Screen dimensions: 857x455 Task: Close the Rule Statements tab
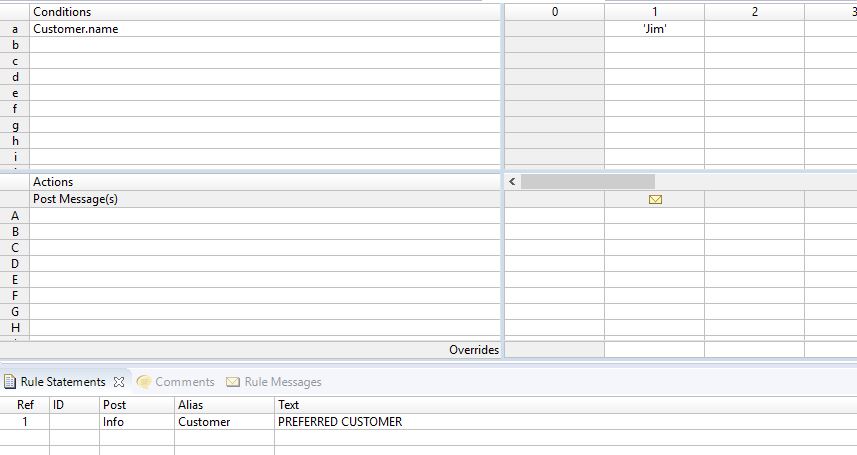coord(119,382)
